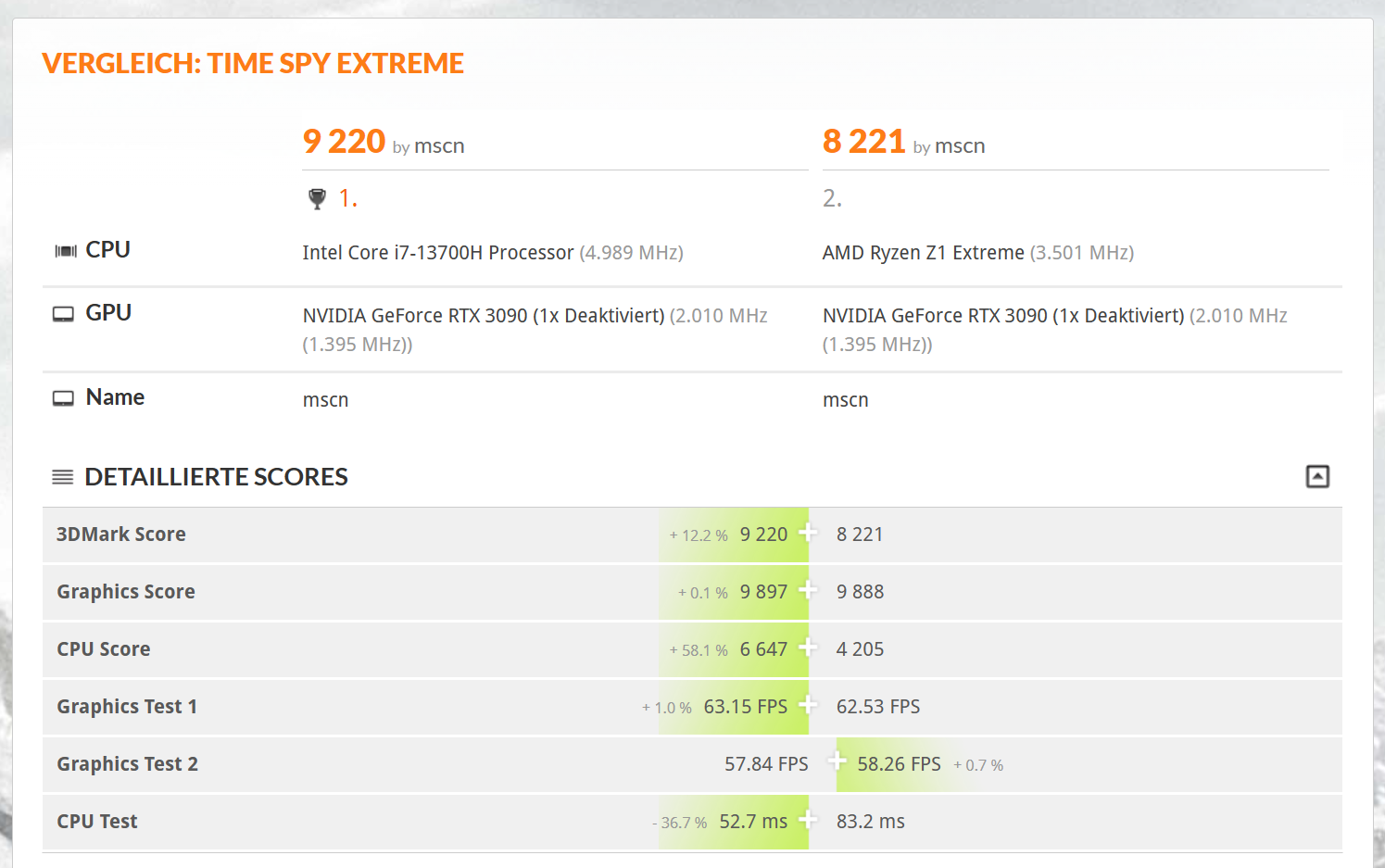1385x868 pixels.
Task: Click the - 36.7 % difference
Action: (679, 823)
